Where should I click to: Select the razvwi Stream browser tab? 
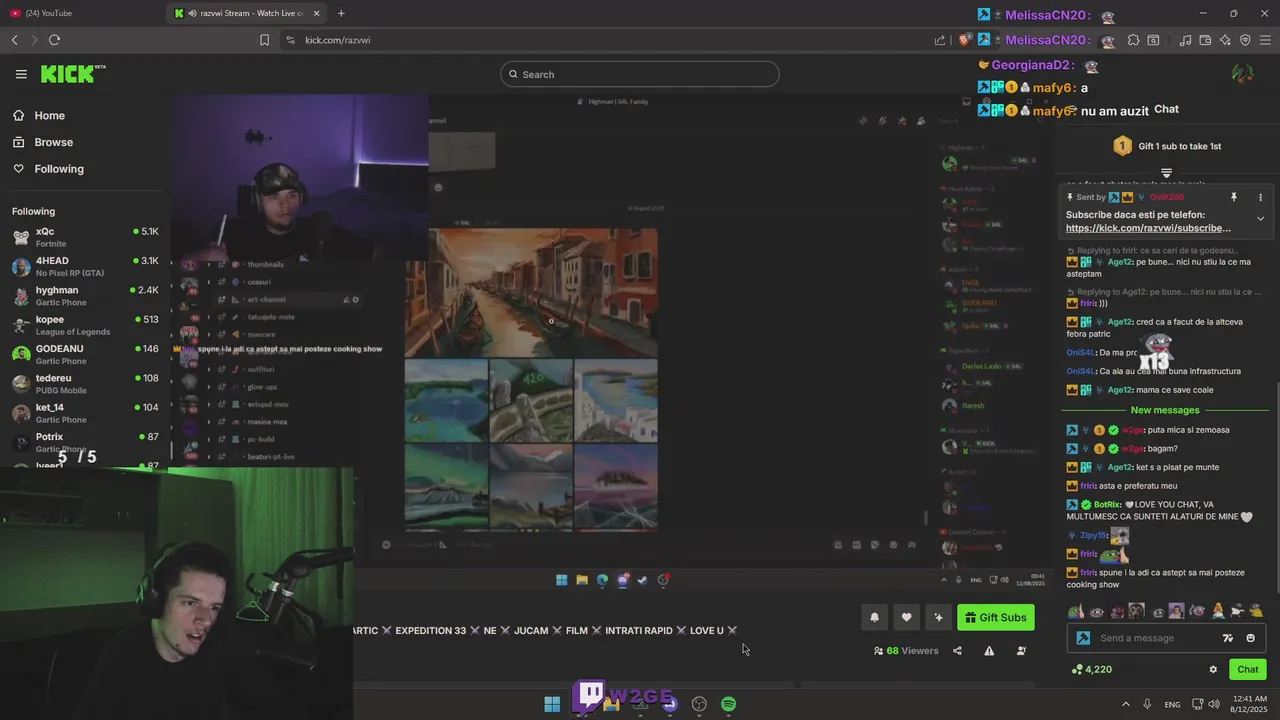click(x=246, y=13)
